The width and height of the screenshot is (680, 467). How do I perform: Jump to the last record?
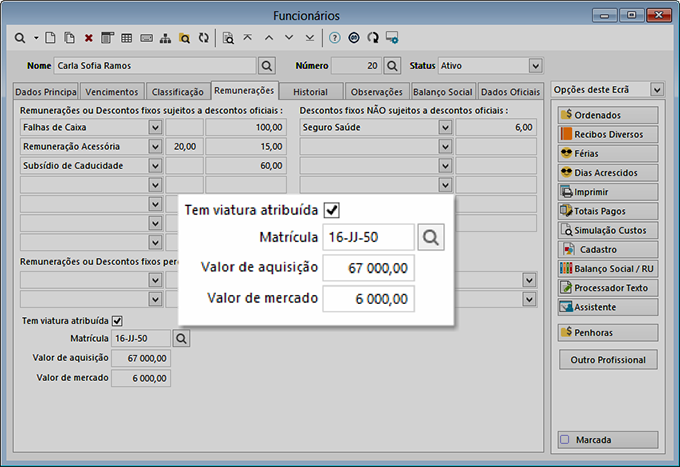point(310,38)
